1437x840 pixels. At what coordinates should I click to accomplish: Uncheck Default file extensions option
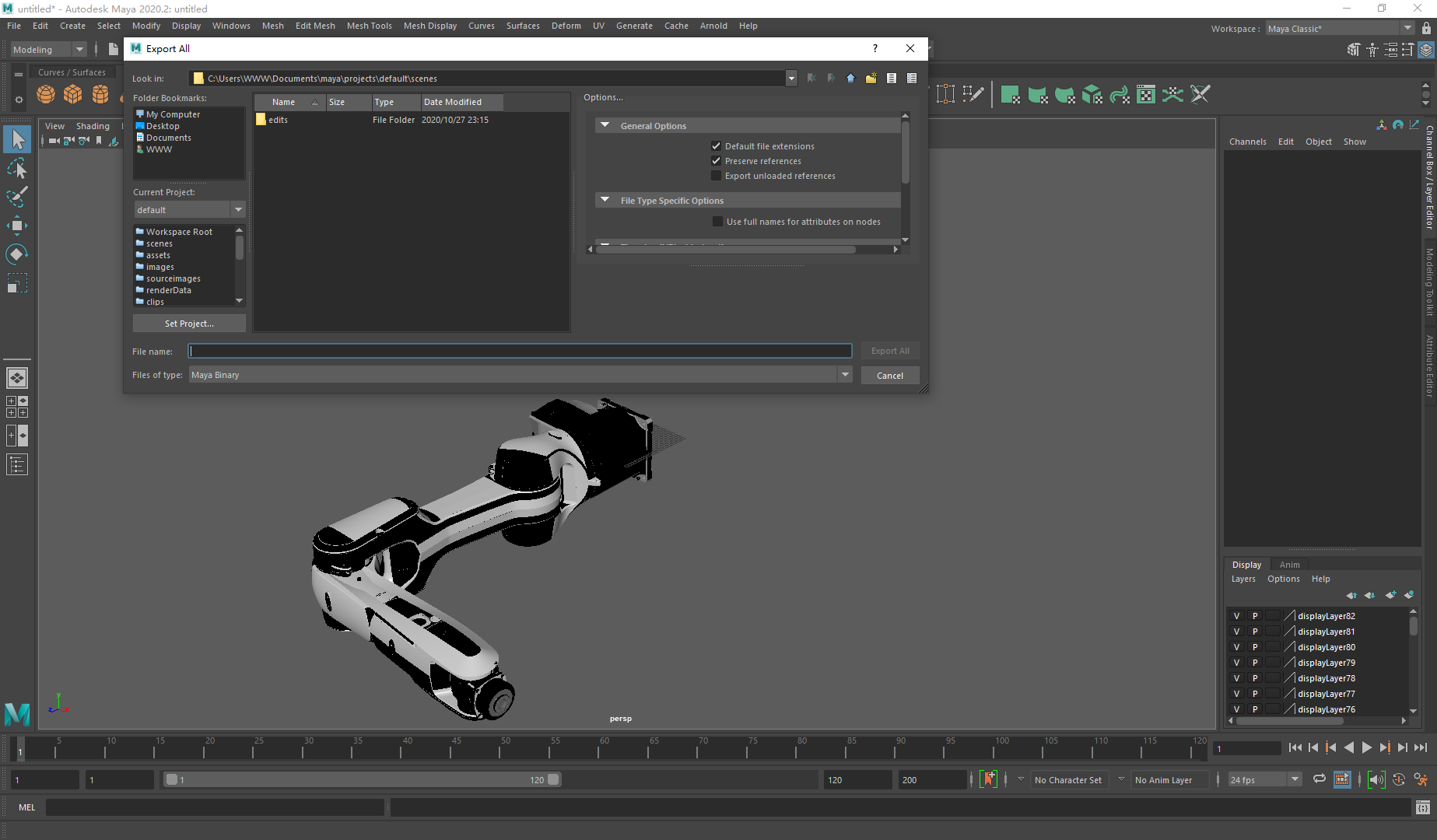coord(717,145)
